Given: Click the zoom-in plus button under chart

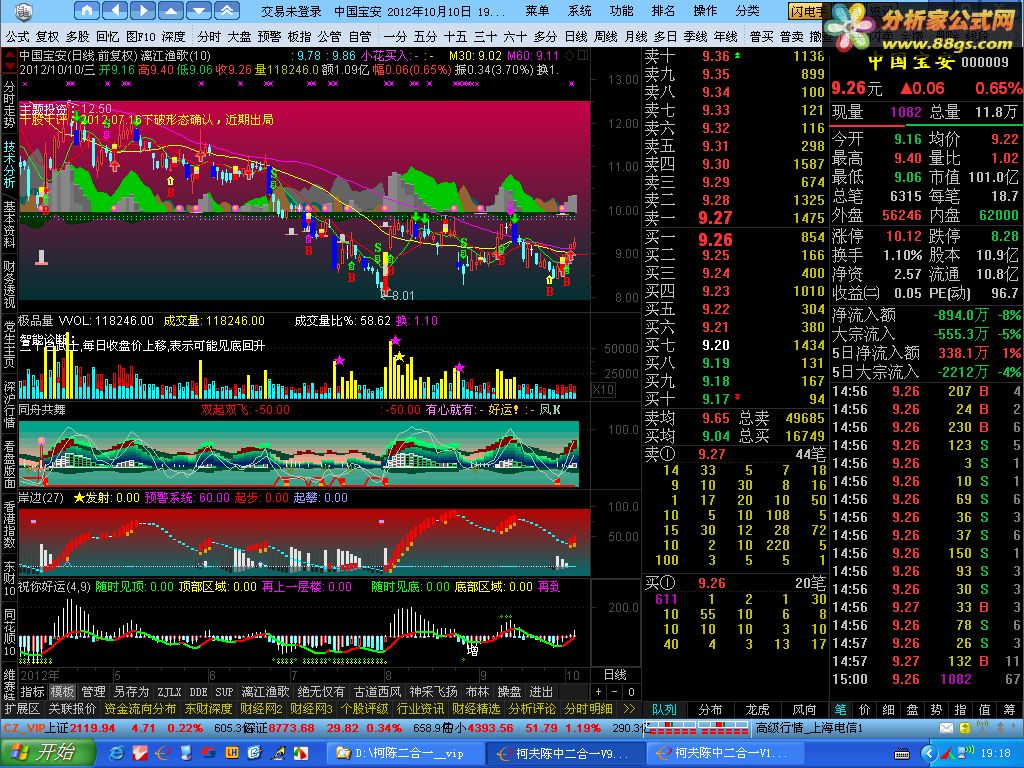Looking at the screenshot, I should (x=599, y=692).
